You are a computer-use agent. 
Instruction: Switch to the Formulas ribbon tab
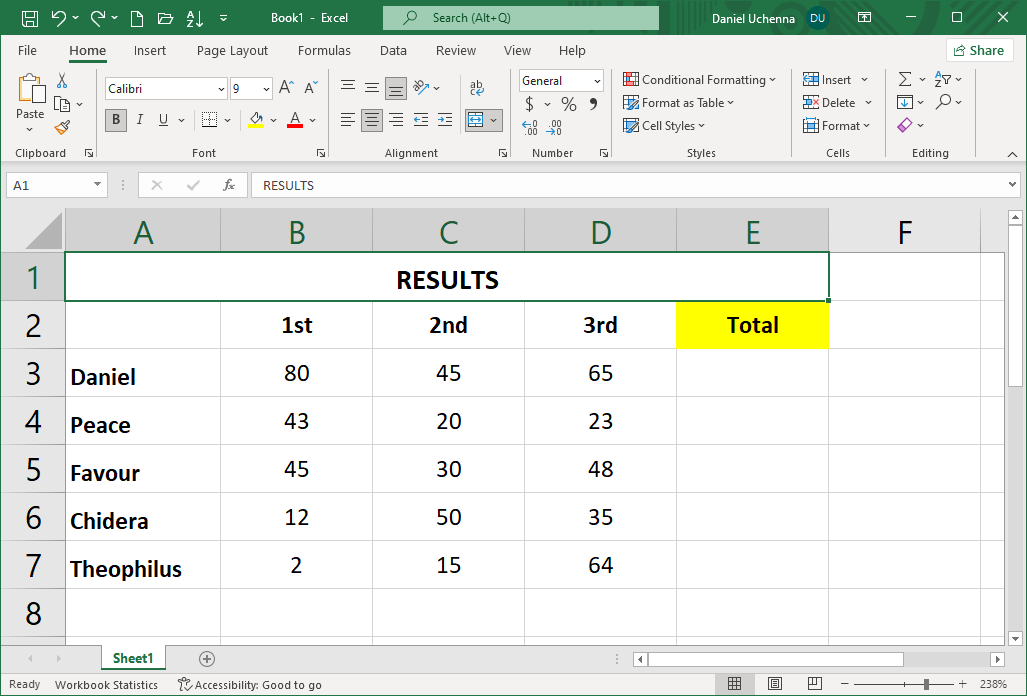pyautogui.click(x=324, y=50)
